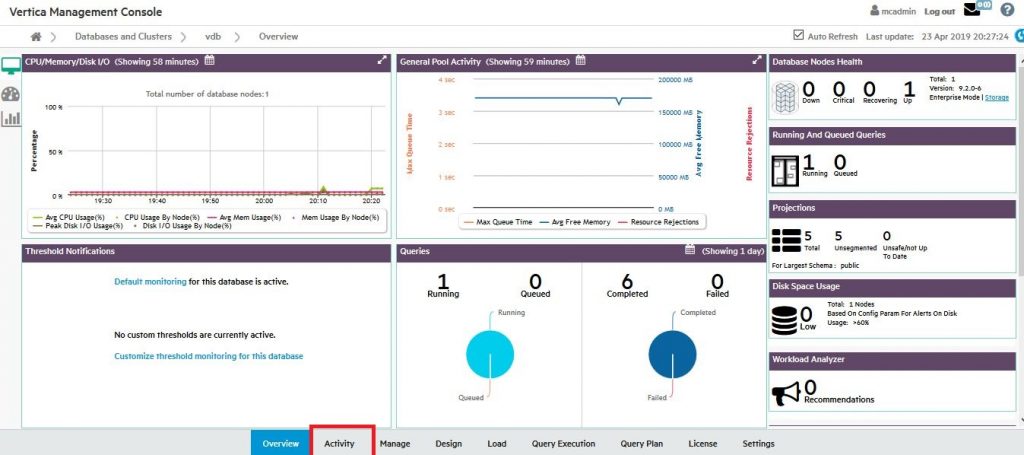Viewport: 1024px width, 455px height.
Task: Switch to the Query Plan tab
Action: 641,443
